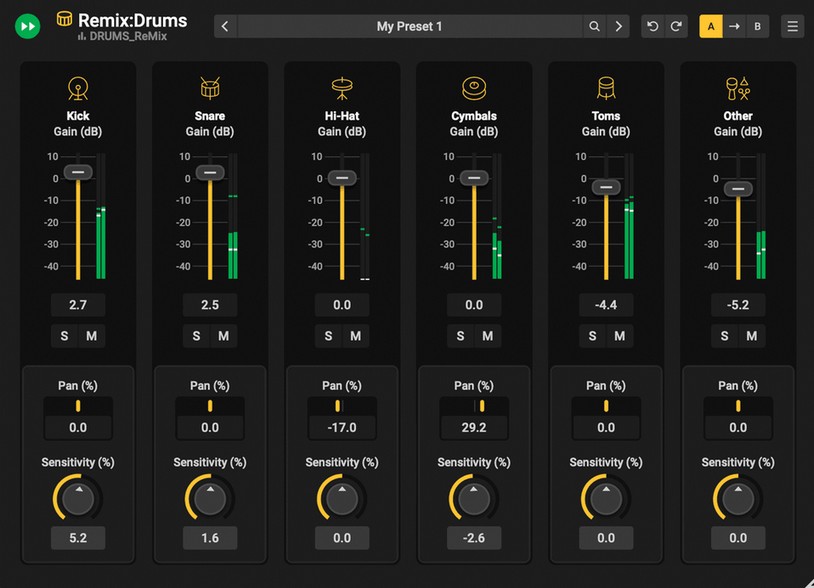The width and height of the screenshot is (814, 588).
Task: Click the Hi-Hat pan slider
Action: click(342, 406)
